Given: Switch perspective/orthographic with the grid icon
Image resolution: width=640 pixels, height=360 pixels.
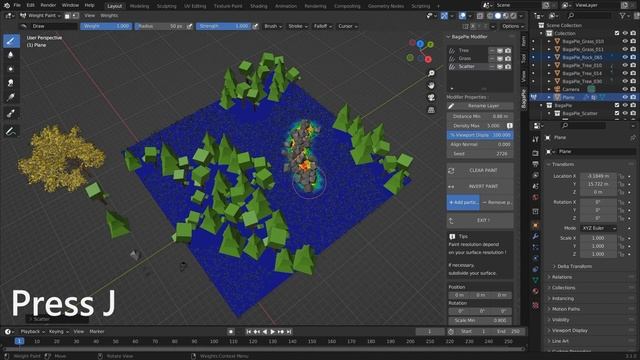Looking at the screenshot, I should [x=431, y=110].
